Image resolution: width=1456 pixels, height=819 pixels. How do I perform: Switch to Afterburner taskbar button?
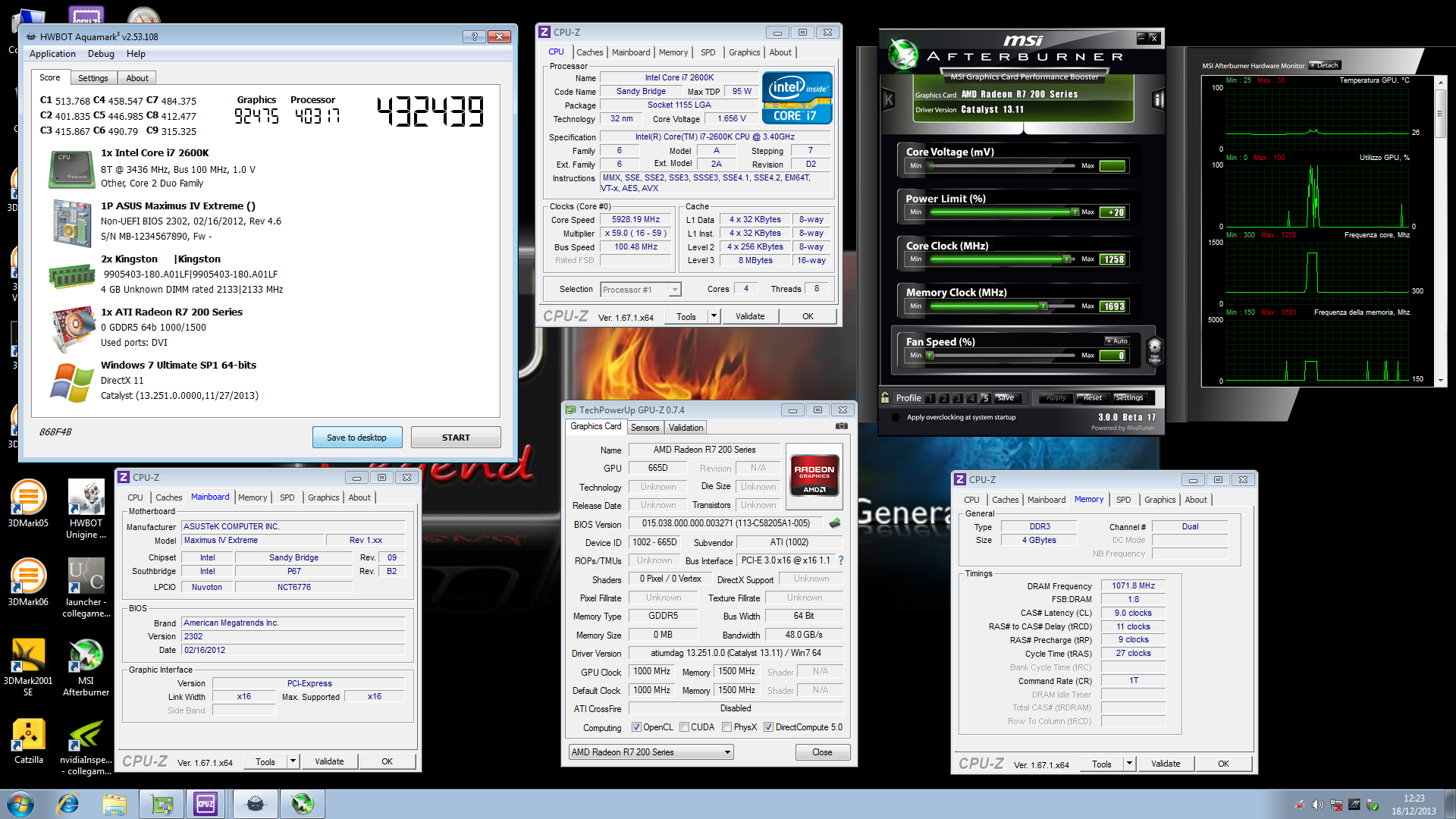coord(303,804)
